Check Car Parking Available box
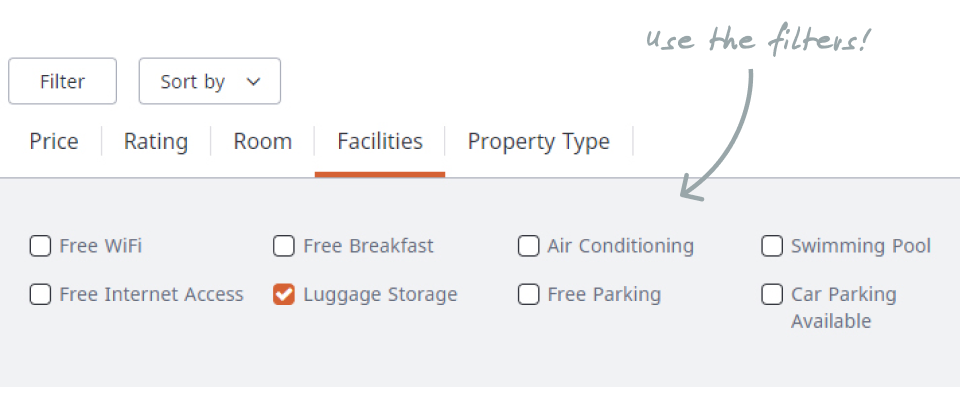Viewport: 960px width, 398px height. [772, 295]
